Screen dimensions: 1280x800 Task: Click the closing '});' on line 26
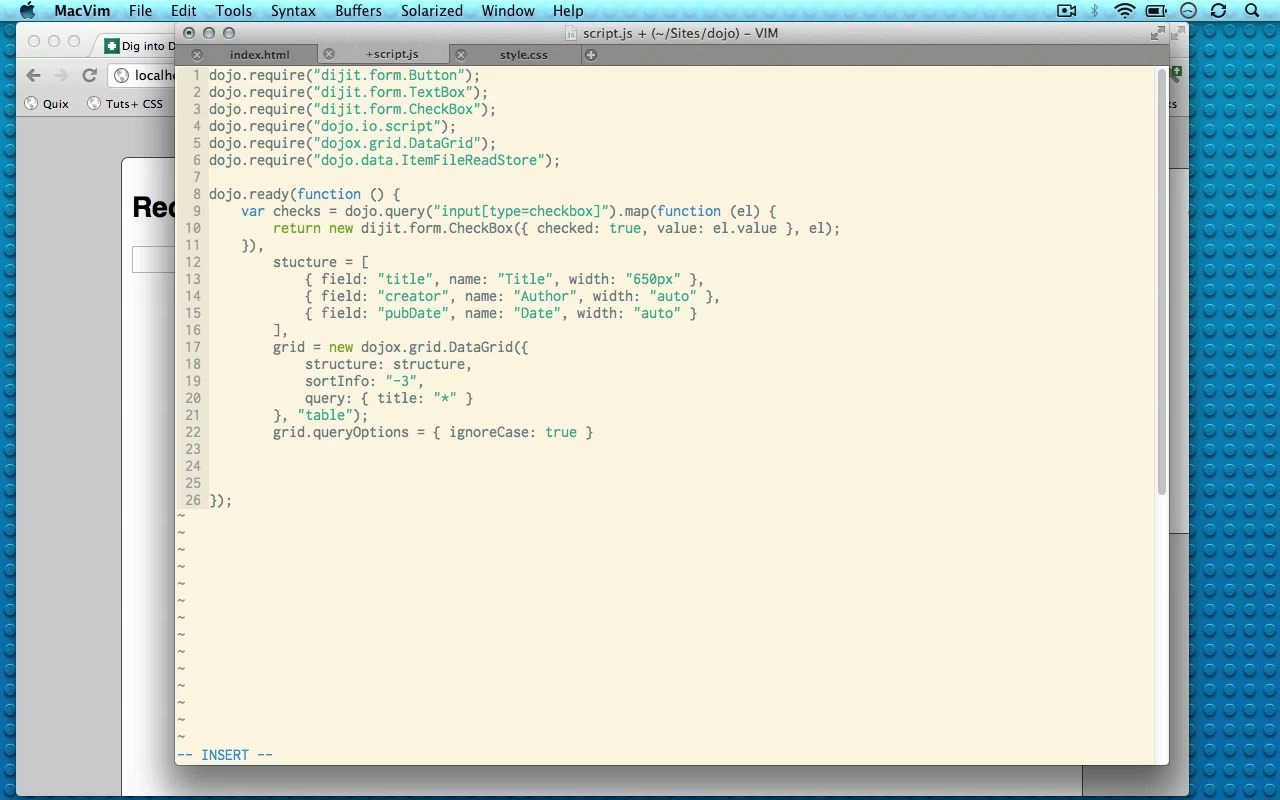[x=220, y=500]
